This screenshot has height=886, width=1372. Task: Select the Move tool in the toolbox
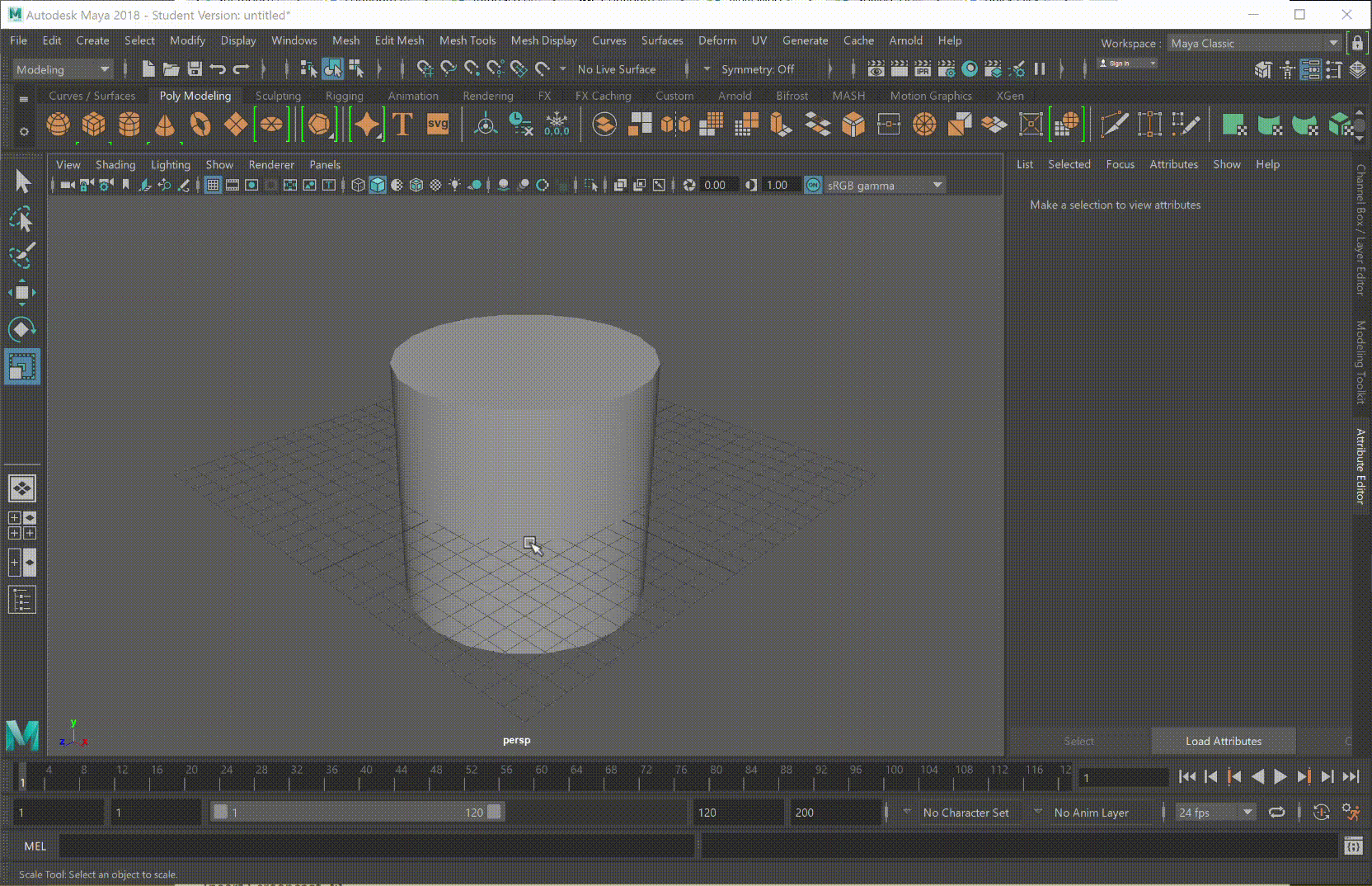[22, 293]
